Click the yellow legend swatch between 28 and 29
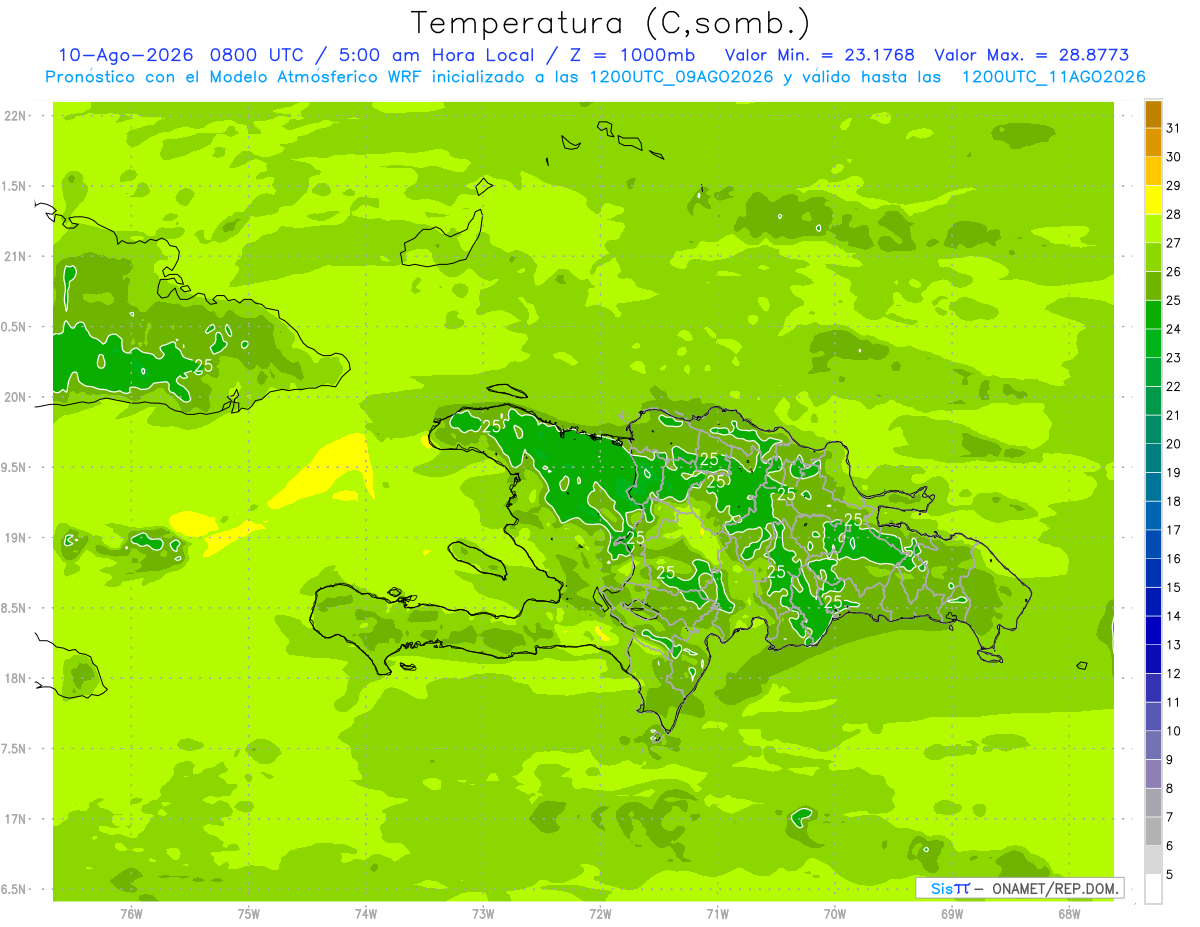Image resolution: width=1200 pixels, height=927 pixels. [x=1153, y=200]
